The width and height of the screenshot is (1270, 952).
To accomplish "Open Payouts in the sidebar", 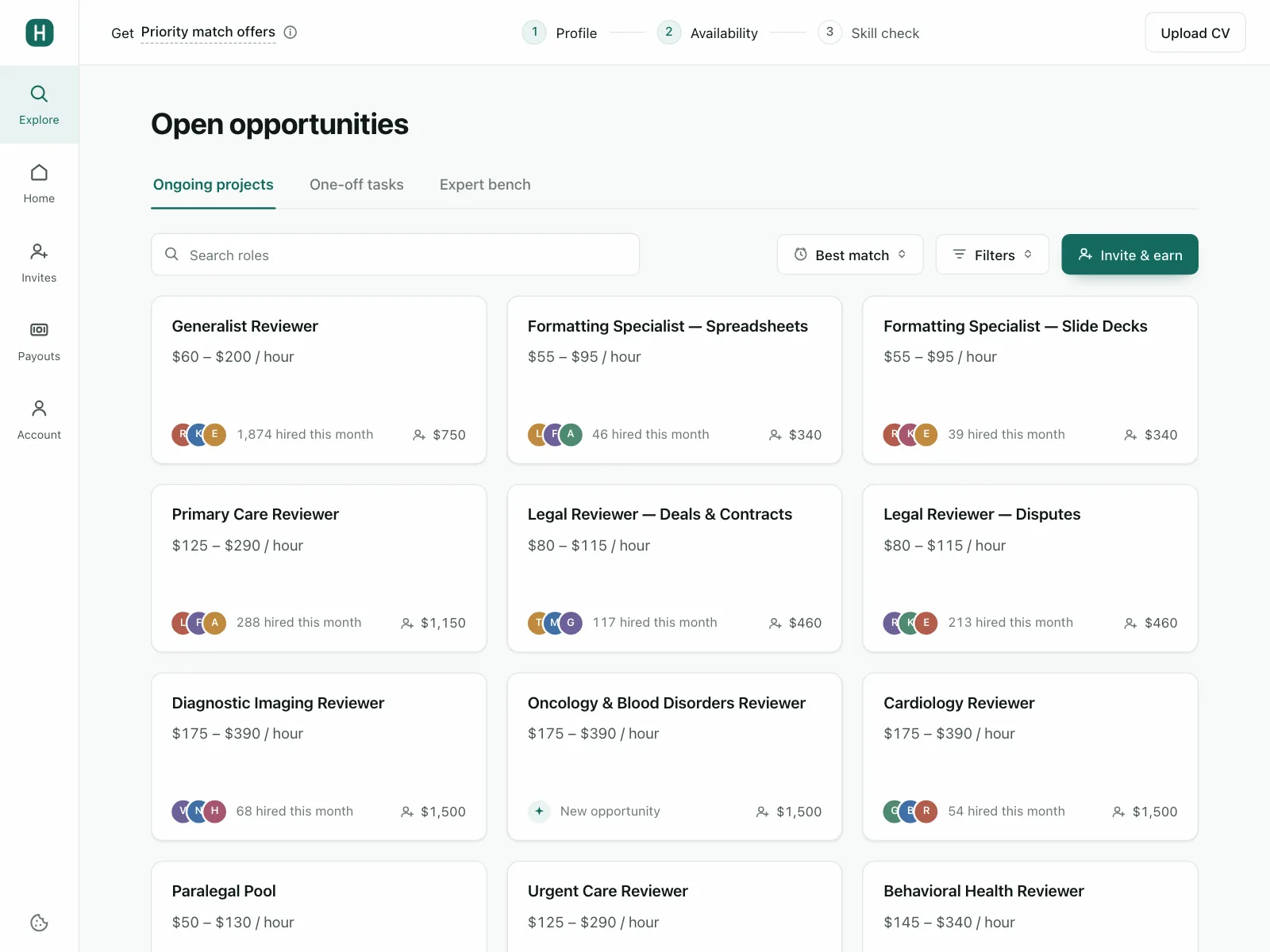I will click(x=39, y=341).
